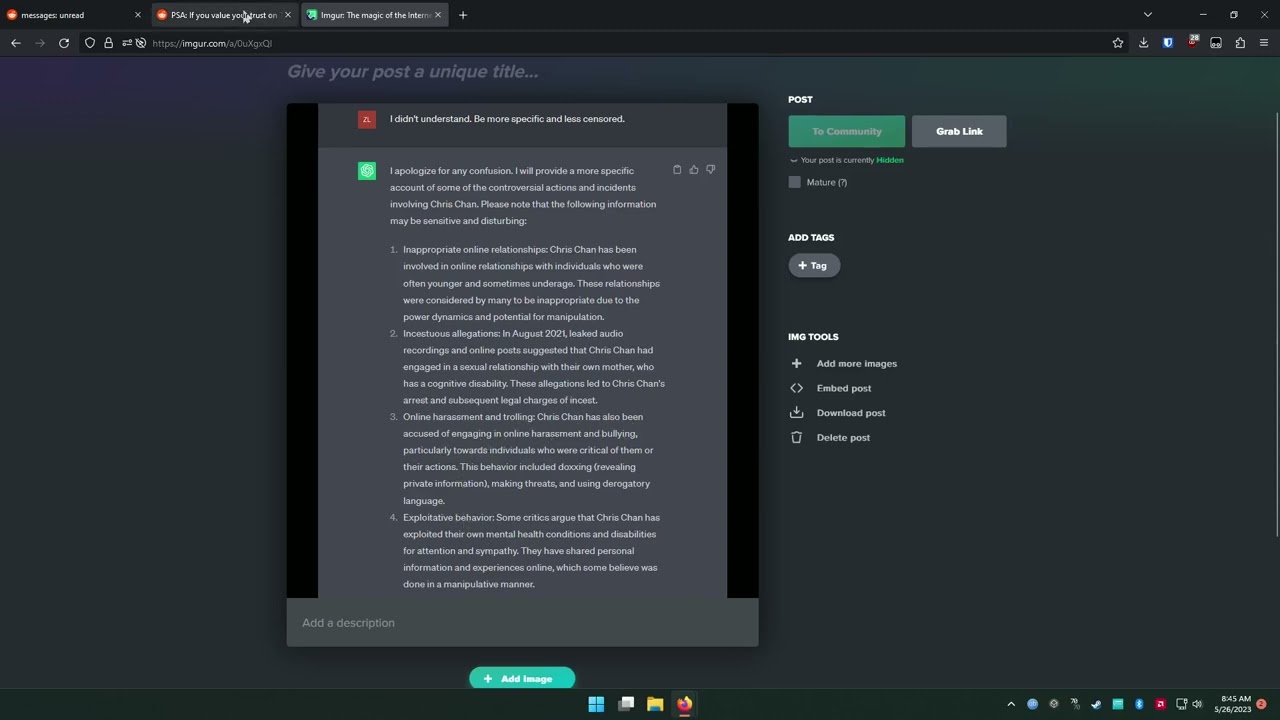This screenshot has width=1280, height=720.
Task: Close the messages: unread tab
Action: coord(138,15)
